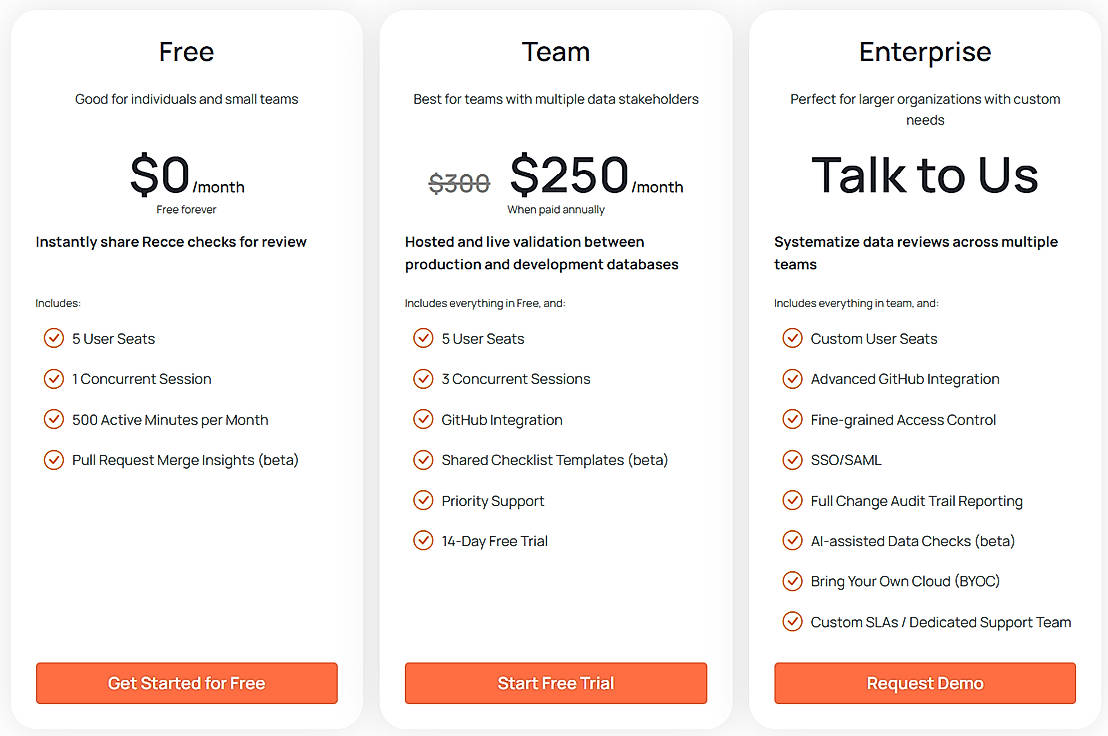Click checkmark icon next to Bring Your Own Cloud
Screen dimensions: 1108x736
pos(792,581)
